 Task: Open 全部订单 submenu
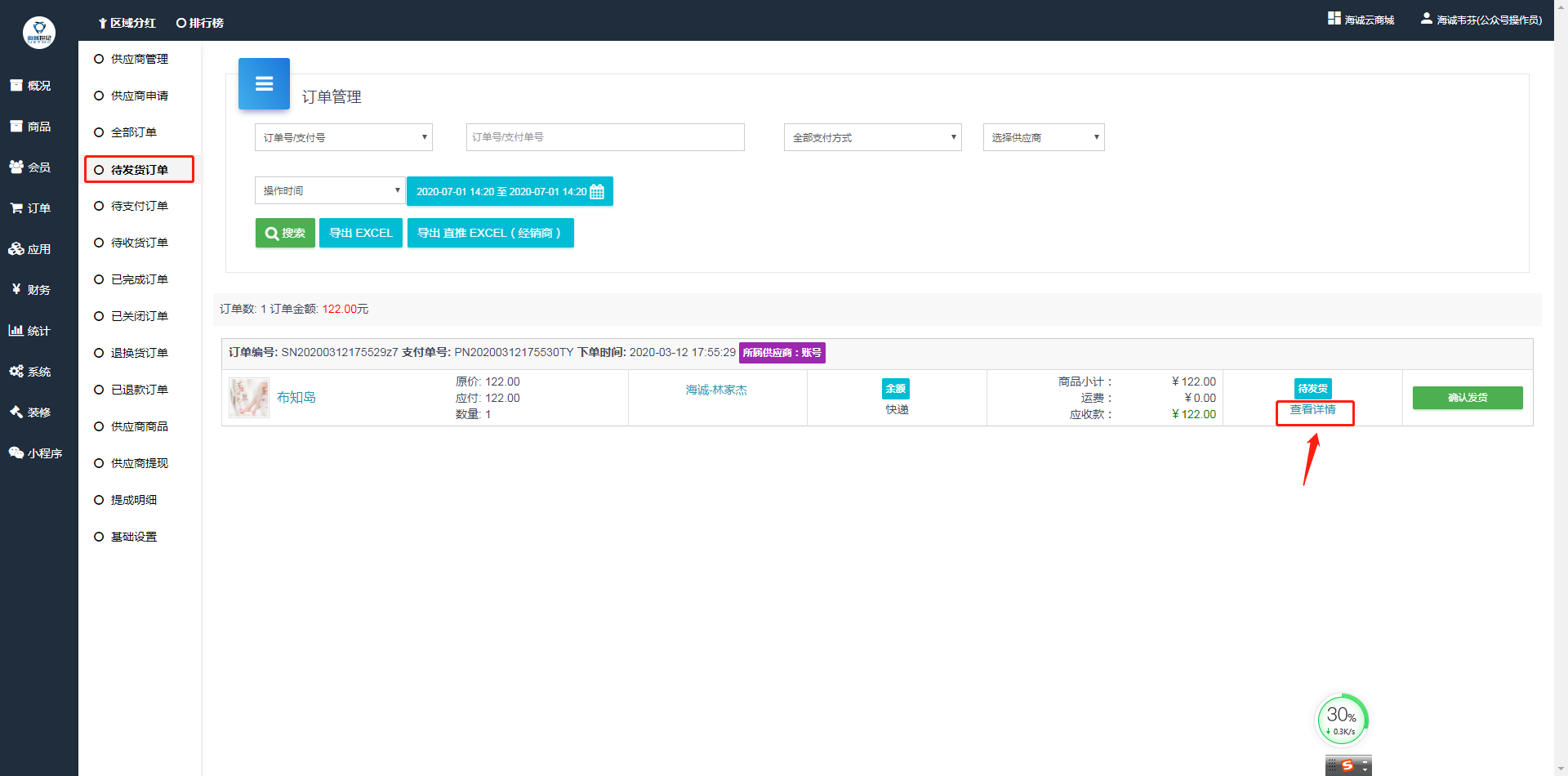pos(126,132)
